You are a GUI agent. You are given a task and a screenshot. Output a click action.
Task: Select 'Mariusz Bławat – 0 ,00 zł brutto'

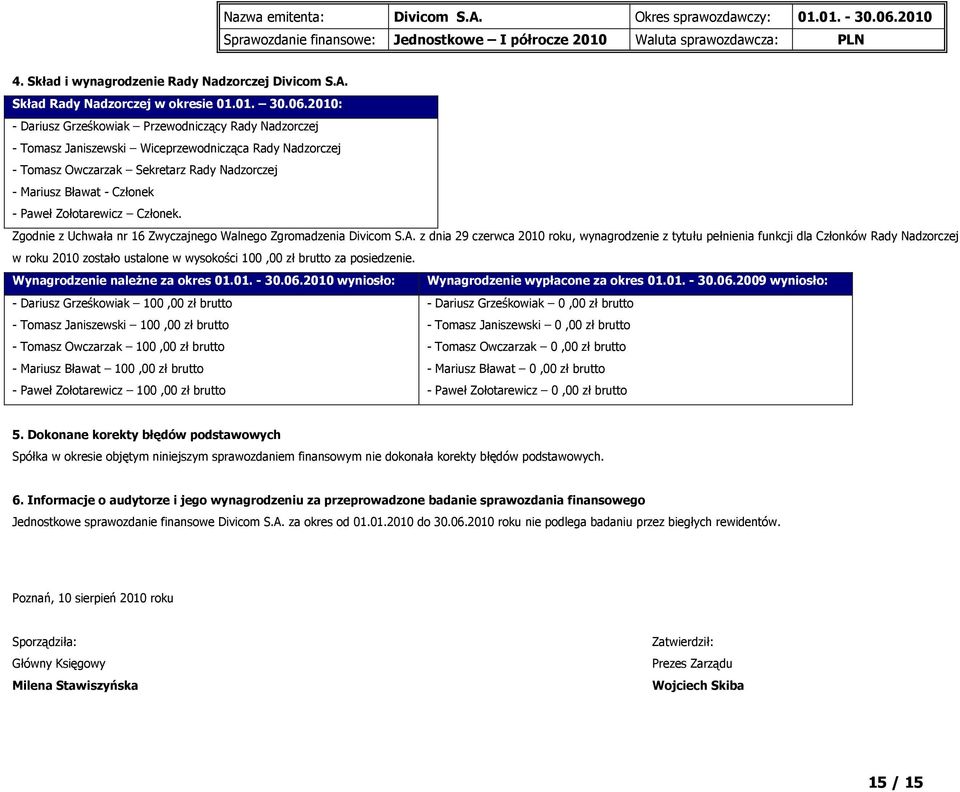point(516,369)
